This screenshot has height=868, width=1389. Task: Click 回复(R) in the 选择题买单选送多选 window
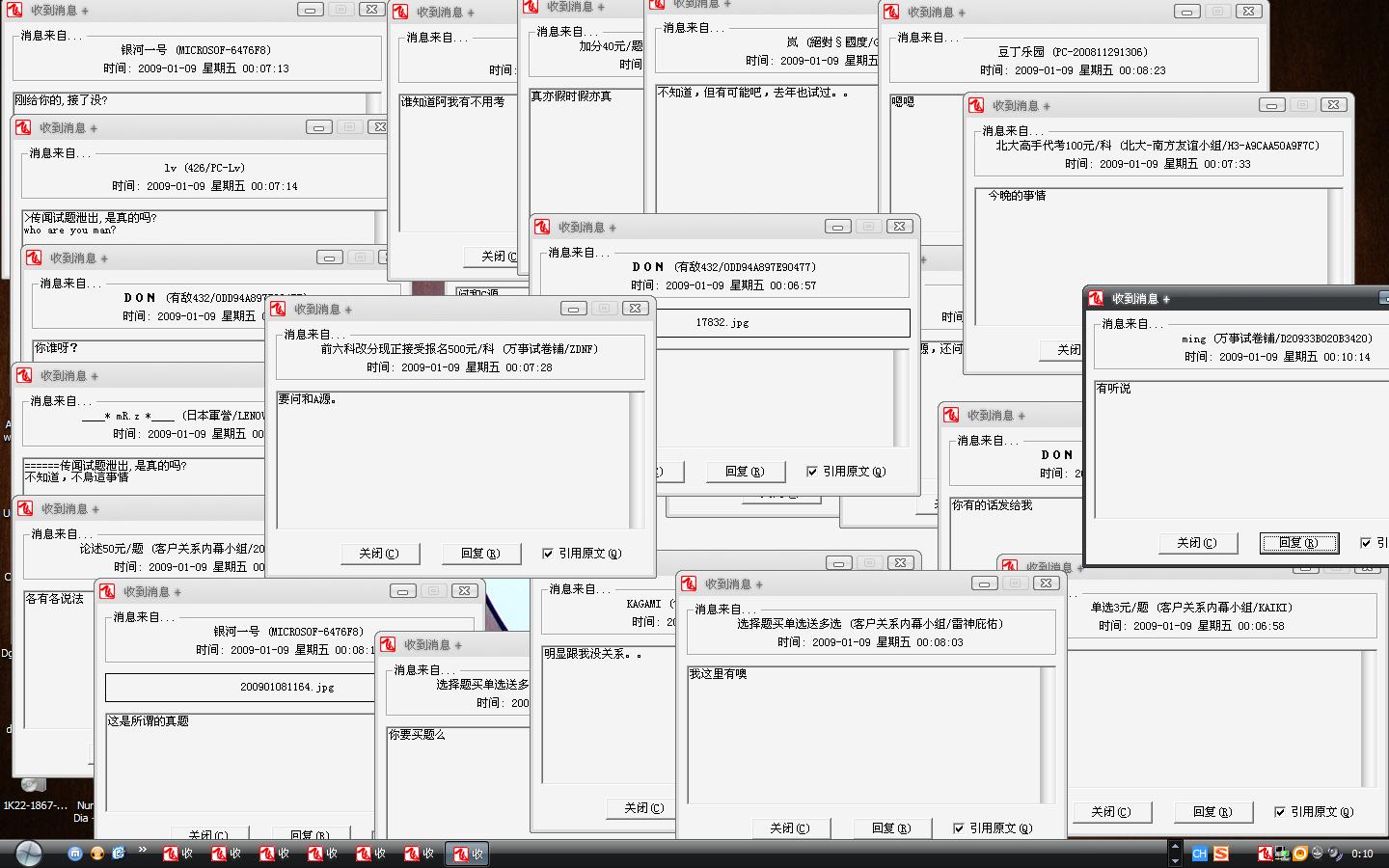pos(891,828)
